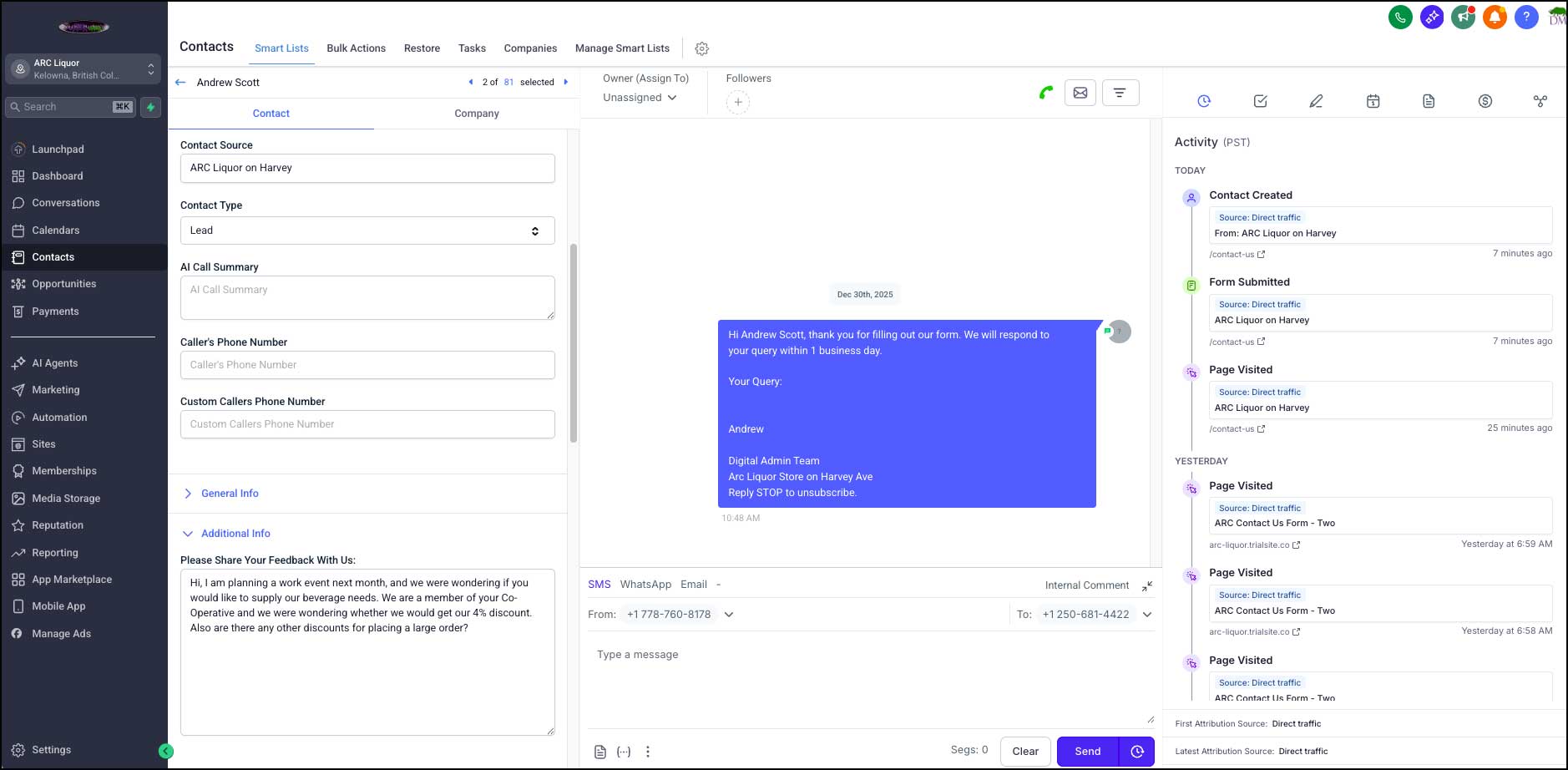Open the Payments dollar icon in right panel
The width and height of the screenshot is (1568, 770).
[1485, 101]
